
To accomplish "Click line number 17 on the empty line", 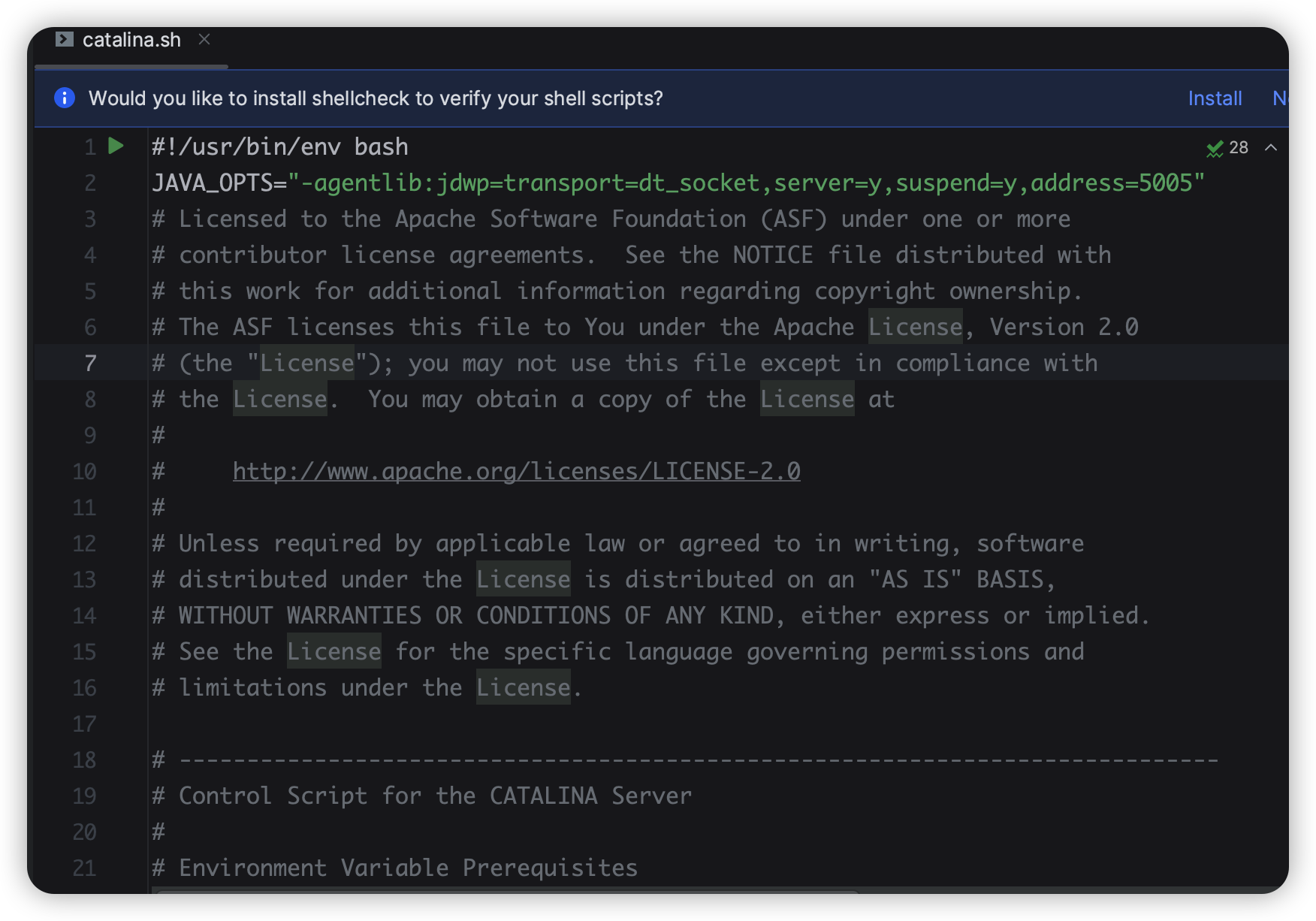I will [85, 724].
